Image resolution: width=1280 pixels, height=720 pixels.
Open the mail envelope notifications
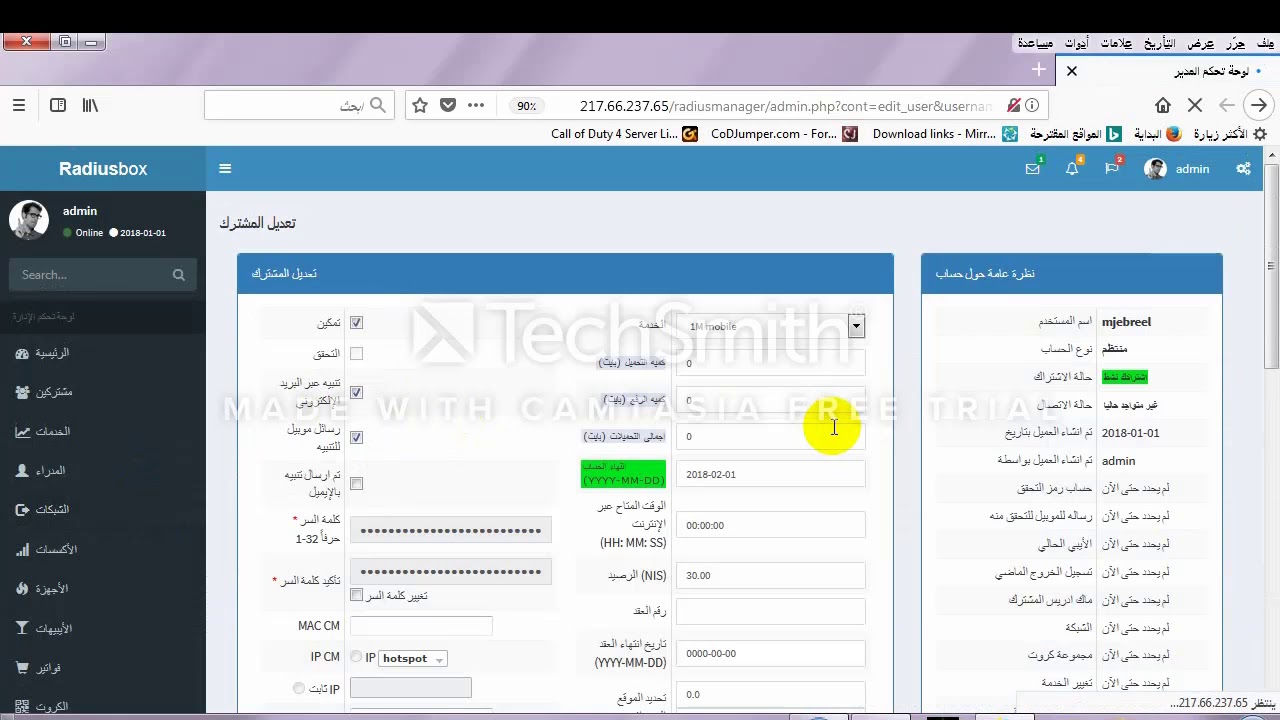[1033, 169]
